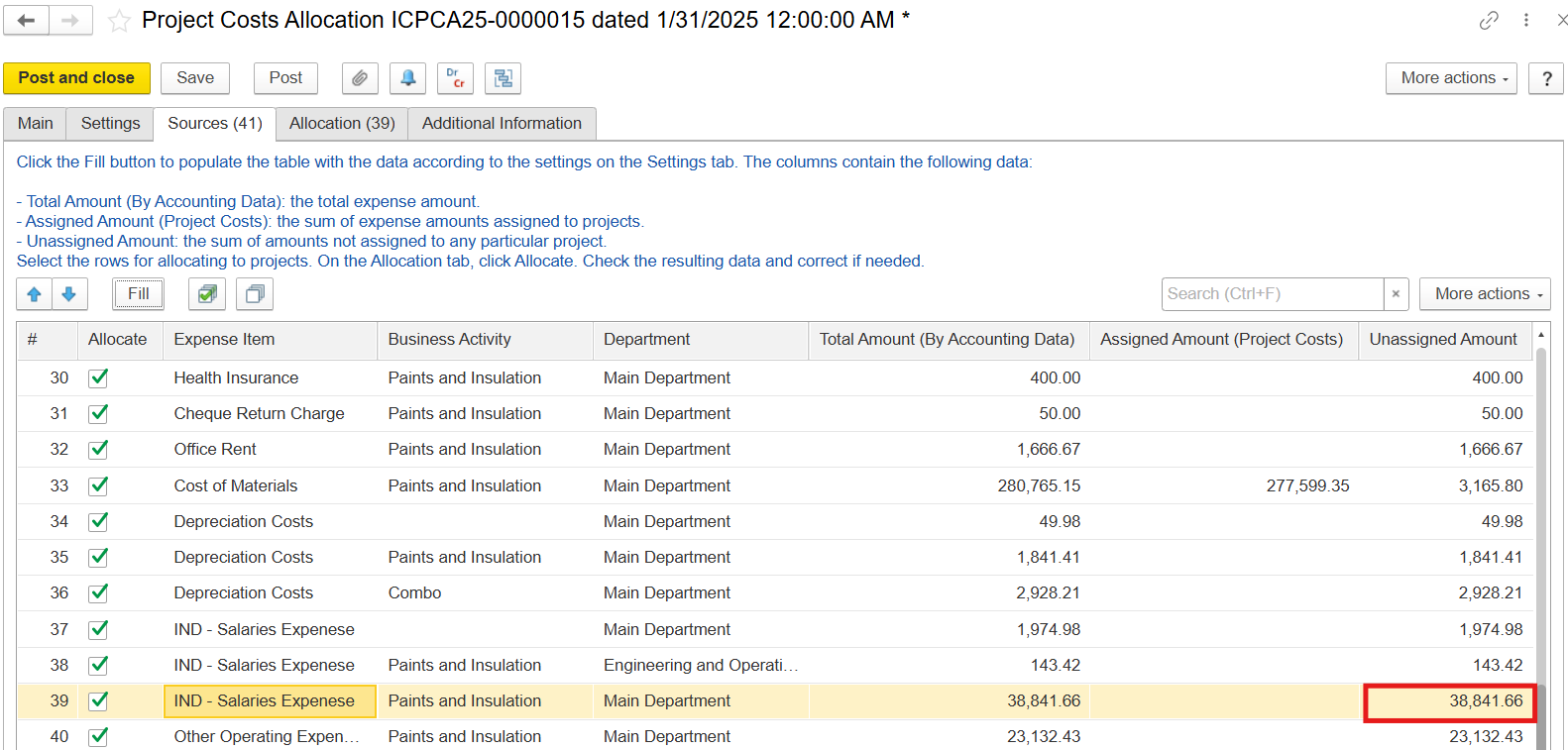Show Dr/Cr journal entries icon
This screenshot has width=1568, height=750.
[x=455, y=78]
